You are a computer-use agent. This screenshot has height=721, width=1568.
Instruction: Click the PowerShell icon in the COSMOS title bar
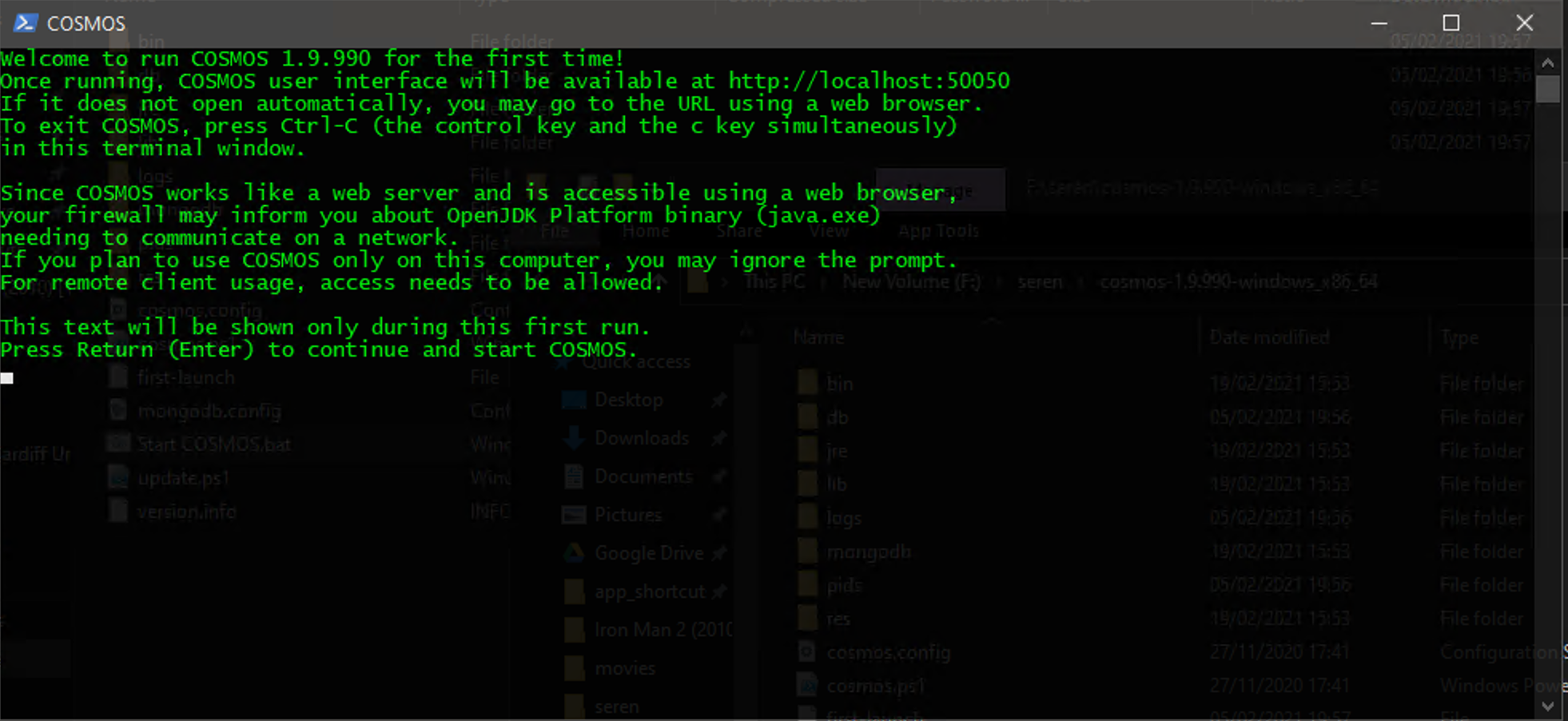pyautogui.click(x=25, y=22)
